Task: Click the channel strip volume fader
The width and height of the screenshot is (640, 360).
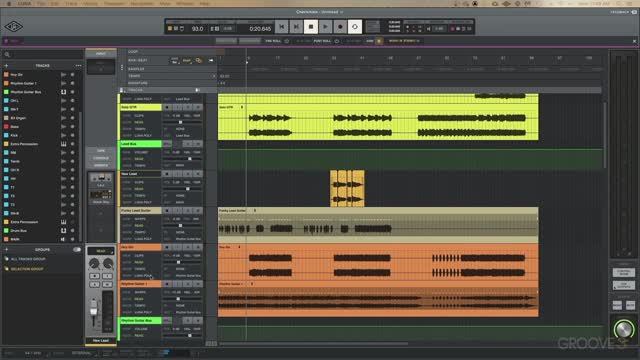Action: (93, 307)
